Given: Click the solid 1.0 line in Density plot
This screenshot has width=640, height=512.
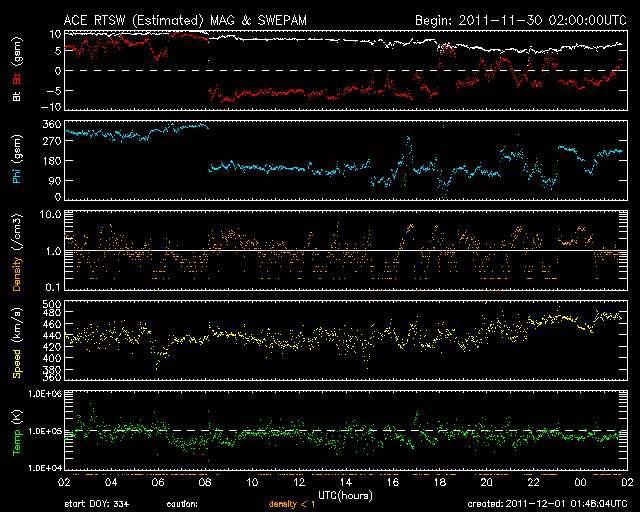Looking at the screenshot, I should click(346, 251).
